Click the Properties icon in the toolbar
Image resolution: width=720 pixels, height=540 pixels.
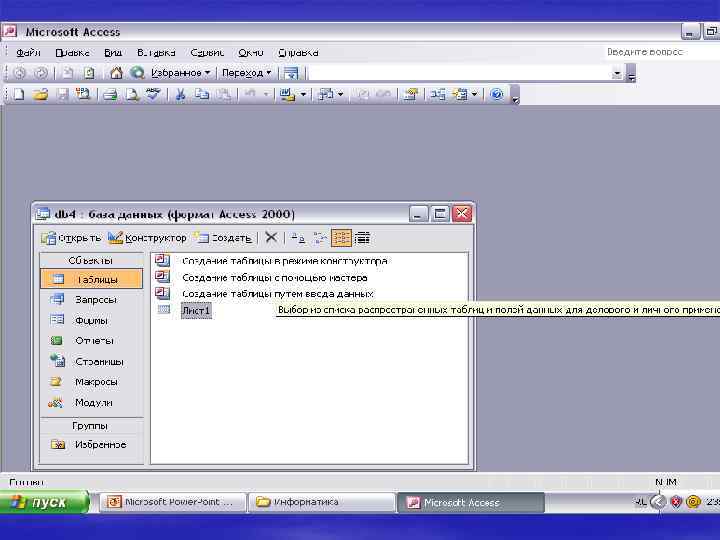pyautogui.click(x=410, y=95)
